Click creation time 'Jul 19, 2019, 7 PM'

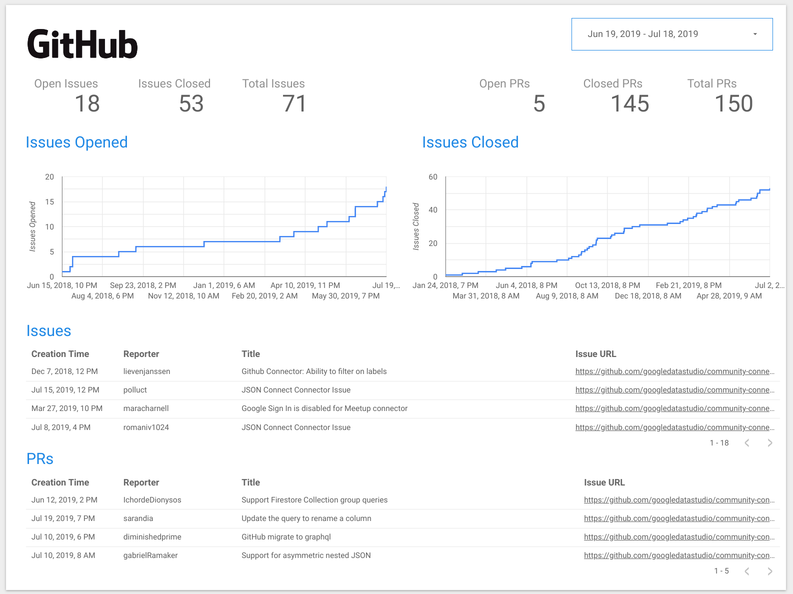tap(63, 519)
